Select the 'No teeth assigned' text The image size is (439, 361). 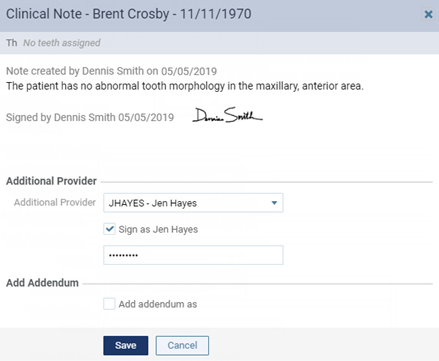coord(62,43)
